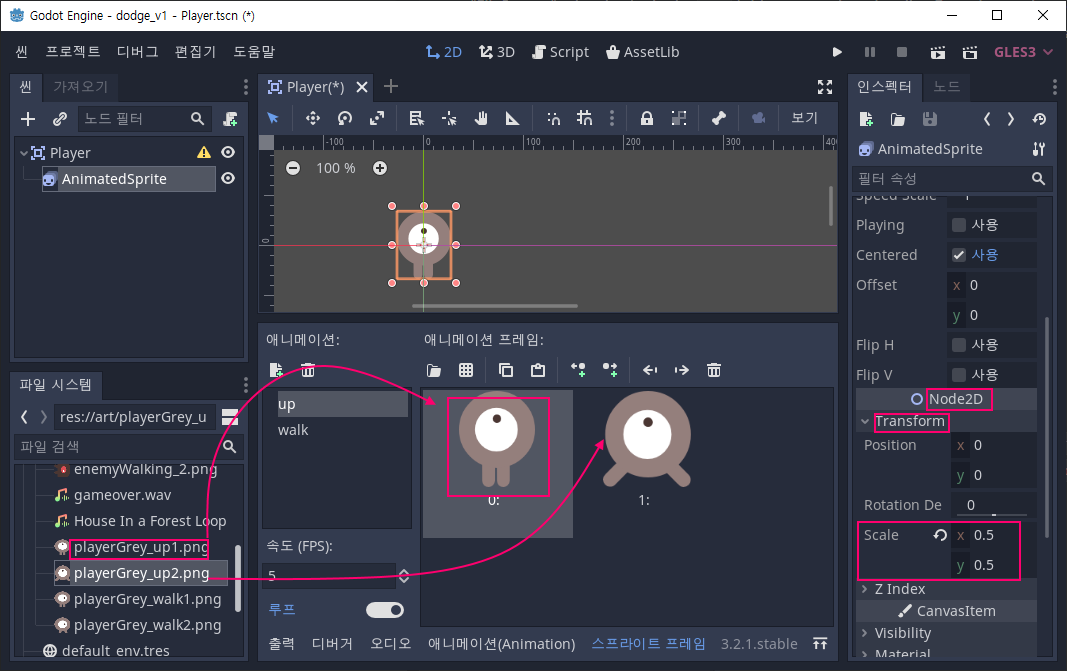The height and width of the screenshot is (671, 1067).
Task: Activate the Ruler Mode tool
Action: tap(512, 118)
